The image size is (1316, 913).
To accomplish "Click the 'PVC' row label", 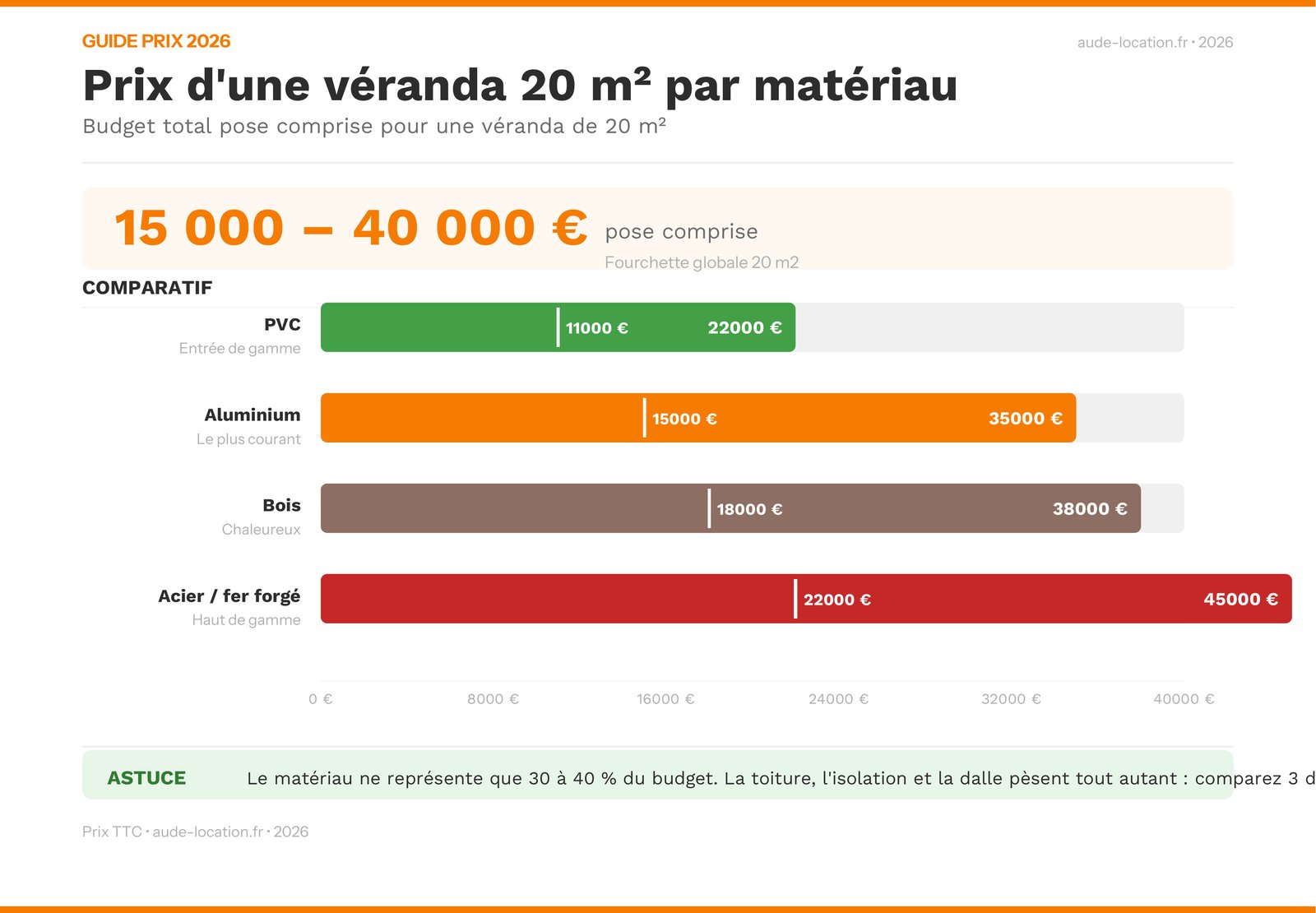I will tap(282, 324).
